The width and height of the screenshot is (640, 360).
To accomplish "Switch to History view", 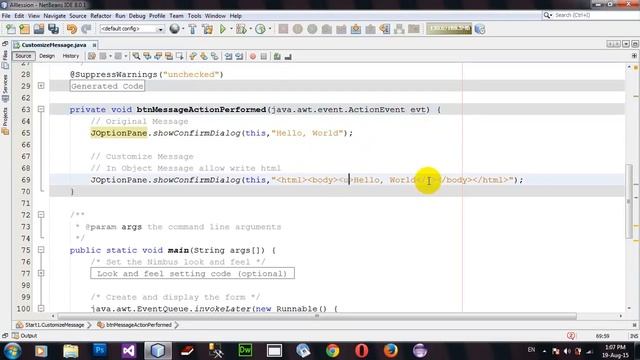I will pyautogui.click(x=71, y=56).
